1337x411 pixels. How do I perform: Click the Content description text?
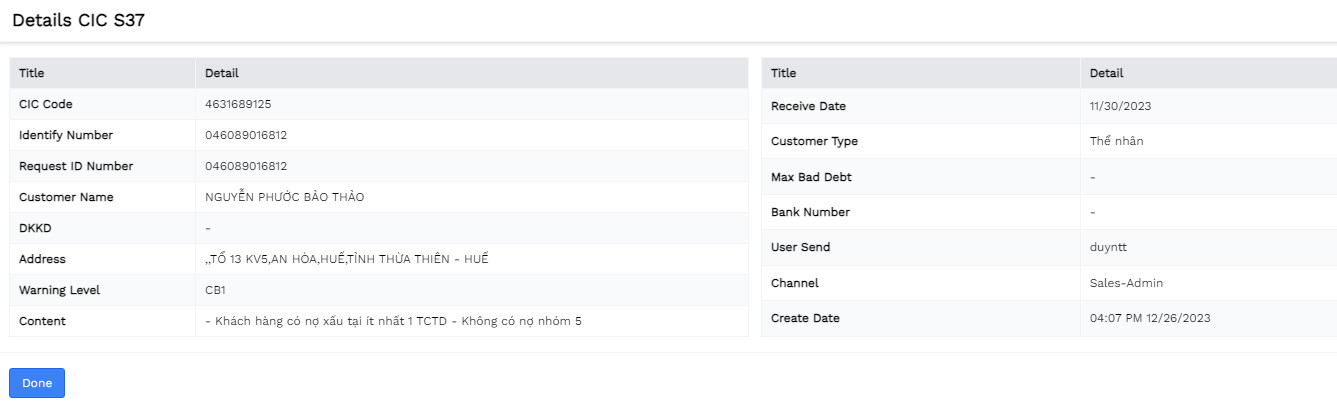[393, 321]
